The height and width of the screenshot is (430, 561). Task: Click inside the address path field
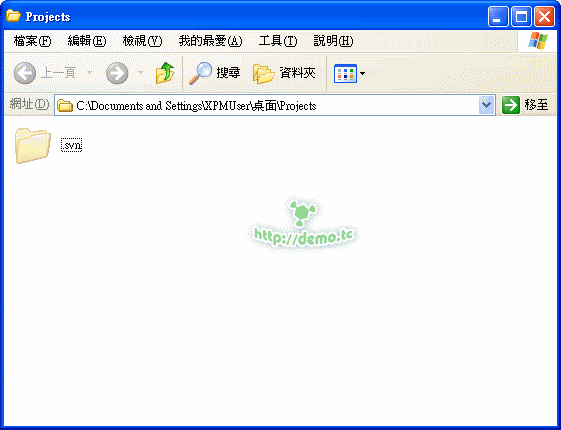[x=275, y=105]
